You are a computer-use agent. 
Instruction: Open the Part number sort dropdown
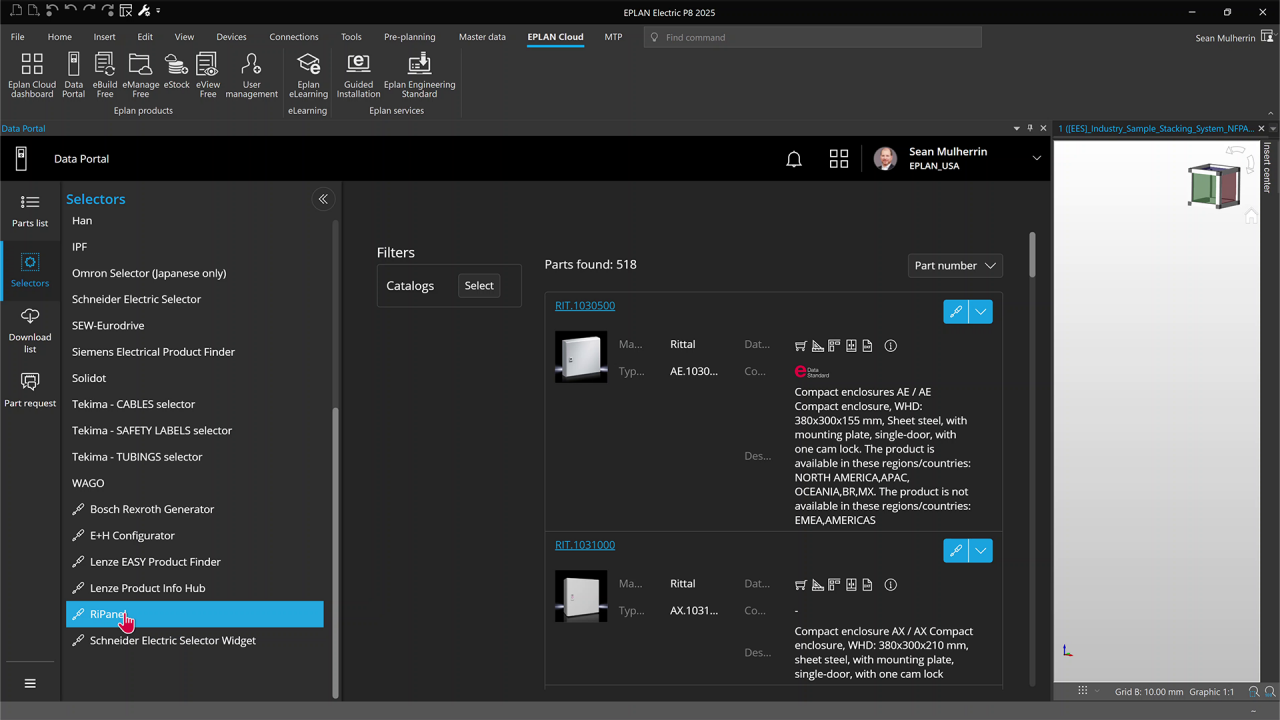[954, 265]
